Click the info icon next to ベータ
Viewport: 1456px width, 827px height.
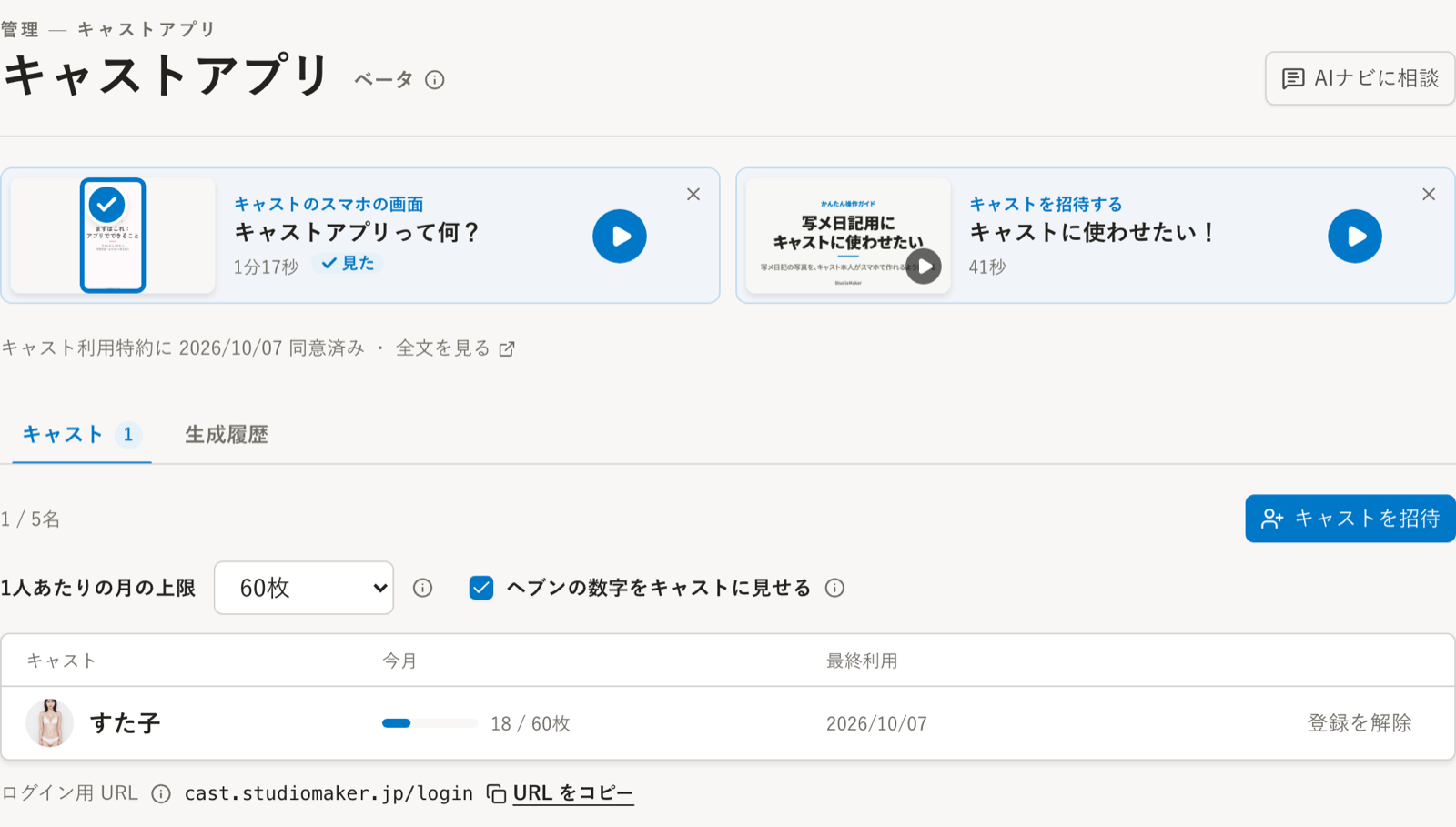pyautogui.click(x=435, y=80)
